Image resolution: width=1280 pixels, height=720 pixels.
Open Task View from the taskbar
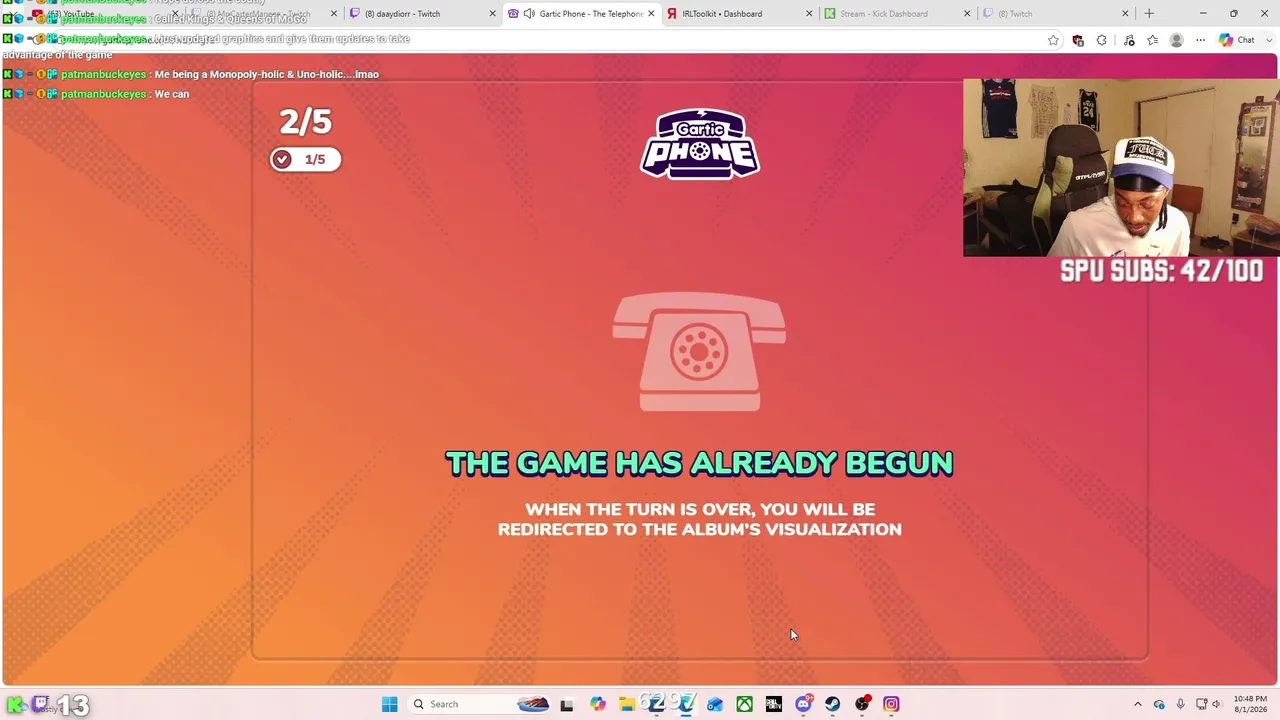coord(566,704)
